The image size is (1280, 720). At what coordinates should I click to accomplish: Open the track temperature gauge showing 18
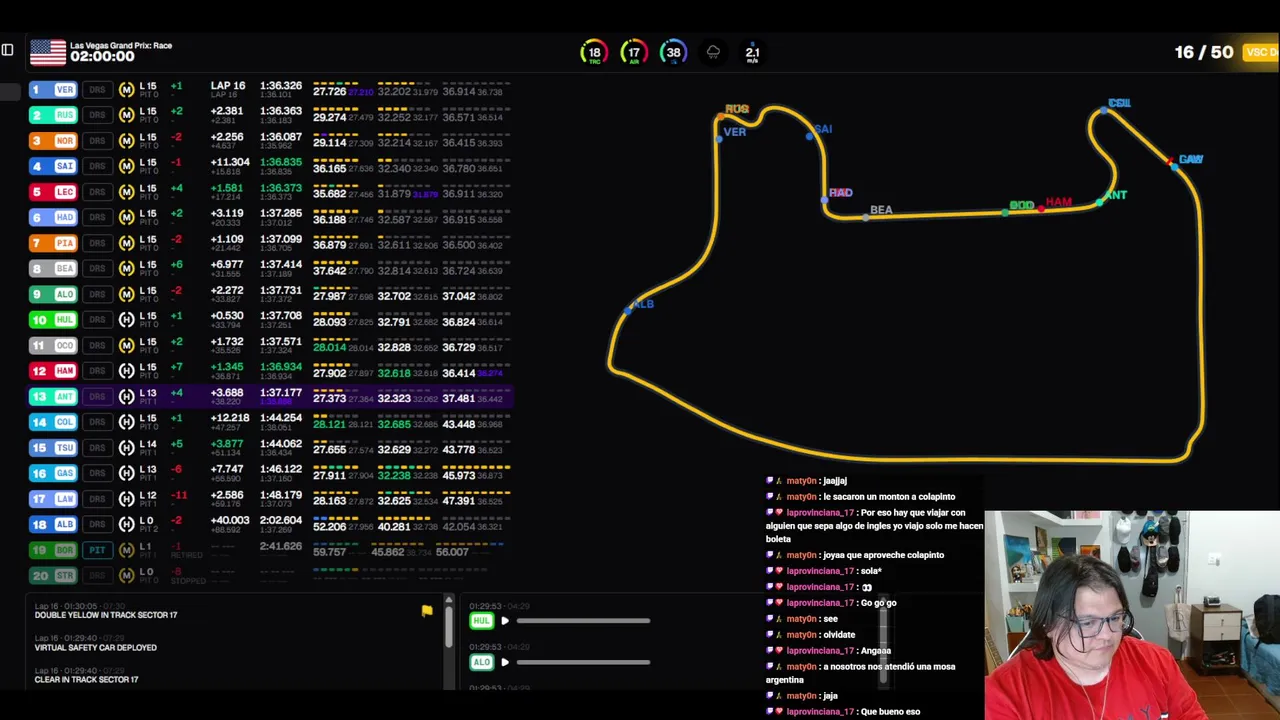click(x=594, y=52)
